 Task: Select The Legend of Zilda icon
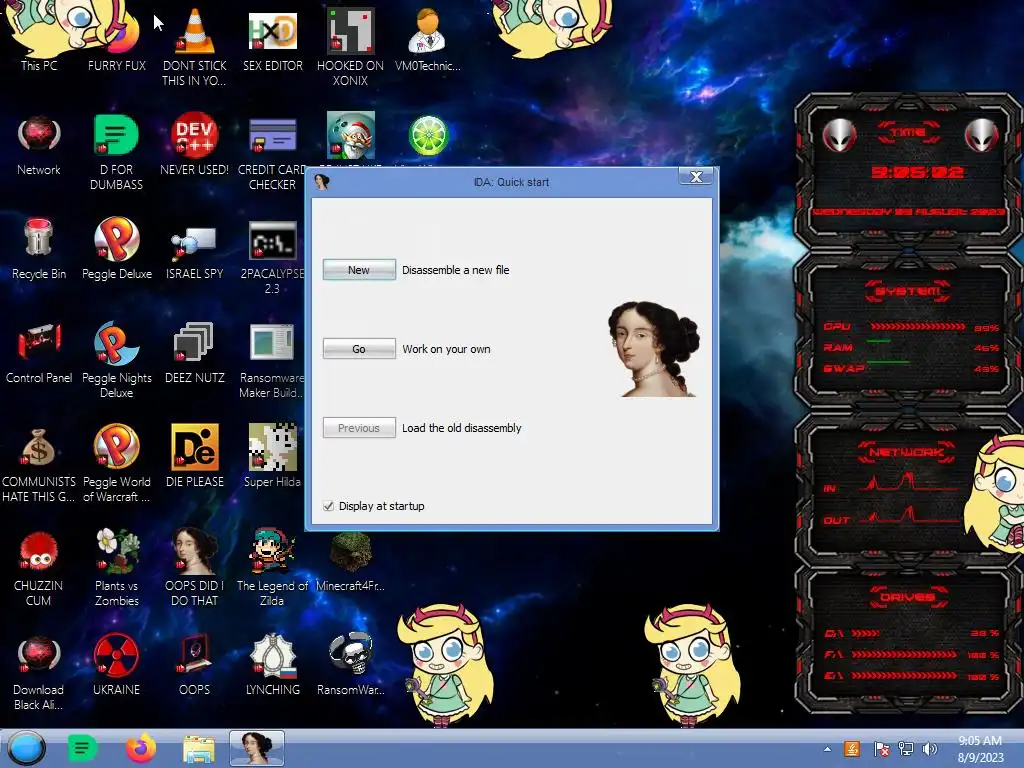coord(272,567)
